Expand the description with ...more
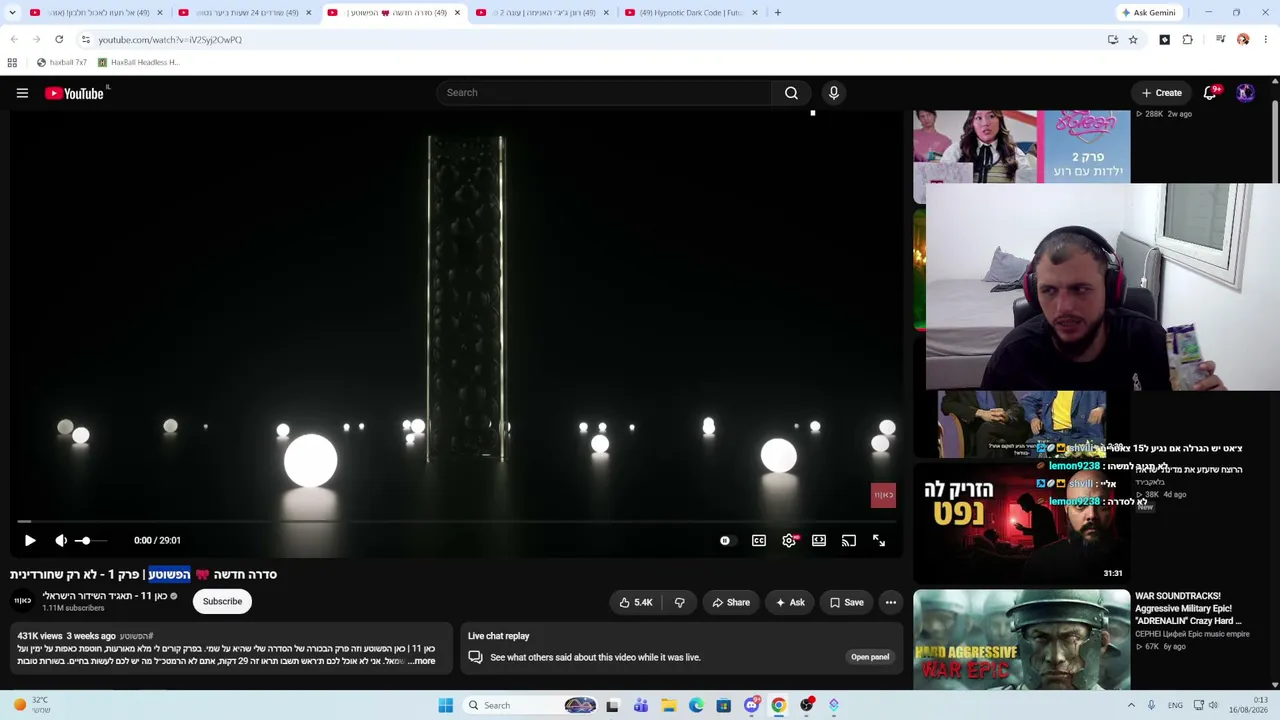Image resolution: width=1280 pixels, height=720 pixels. pos(420,661)
